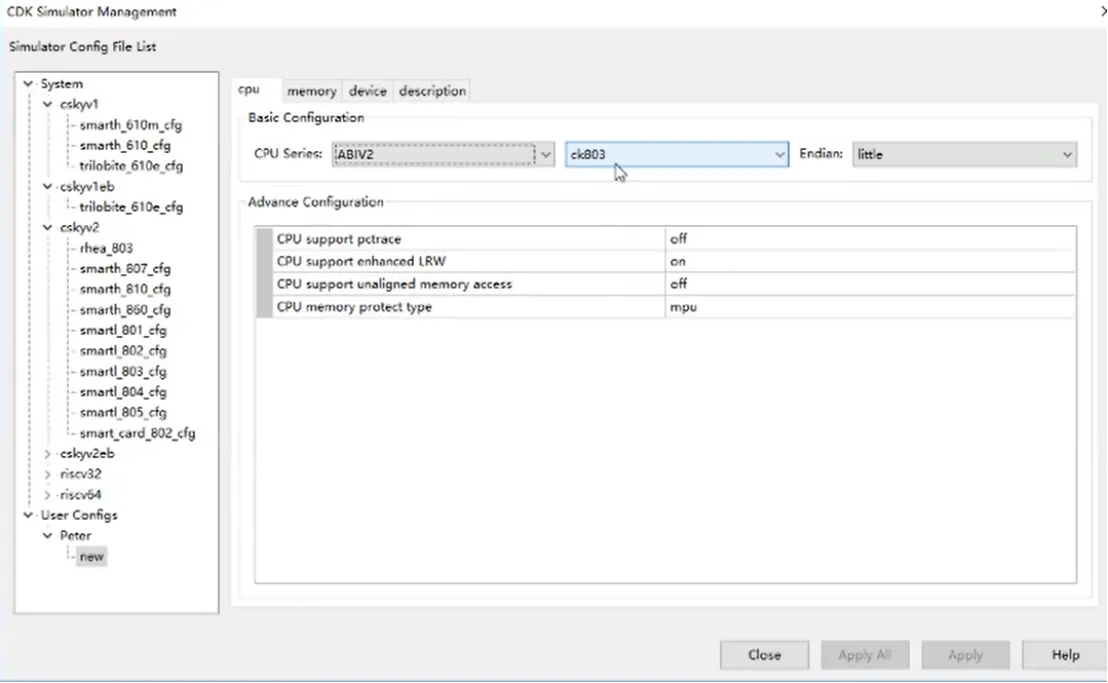Open the CPU Series ABIV2 dropdown
1108x683 pixels.
pos(443,155)
